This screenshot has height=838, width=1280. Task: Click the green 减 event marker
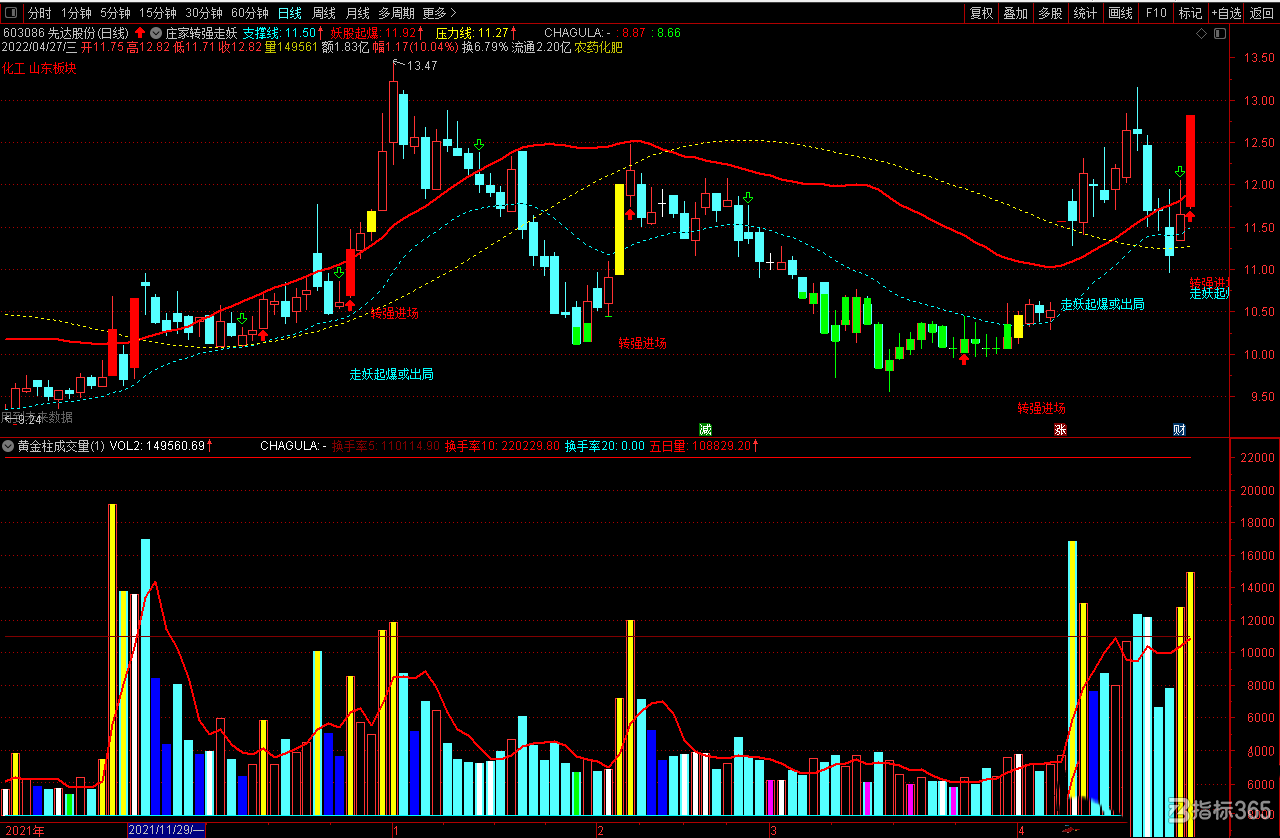tap(706, 430)
